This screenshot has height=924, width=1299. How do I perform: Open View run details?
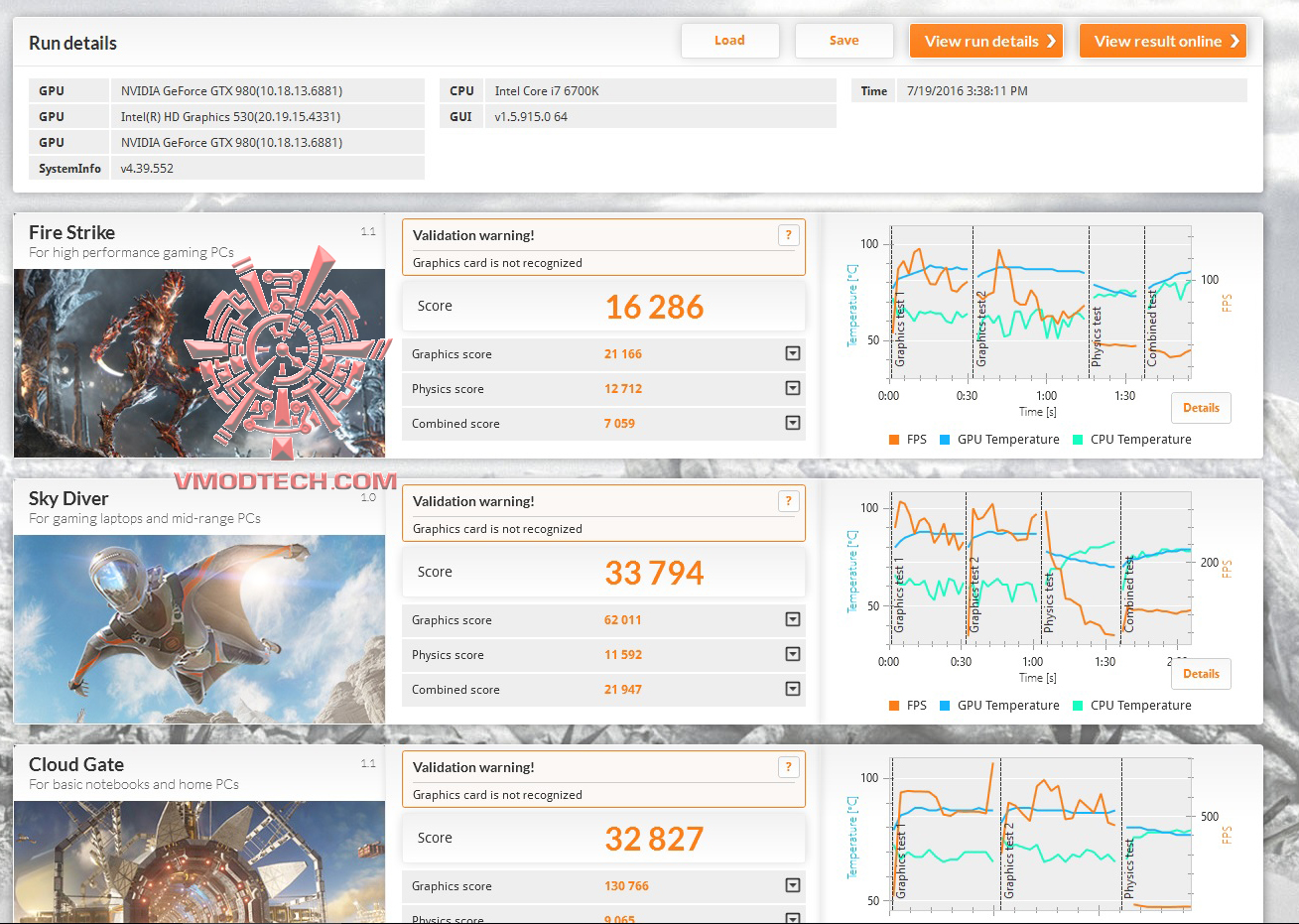(x=986, y=41)
